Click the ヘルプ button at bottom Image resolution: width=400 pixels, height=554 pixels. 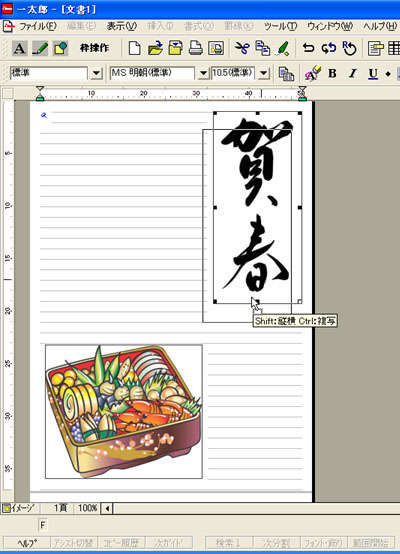(27, 543)
